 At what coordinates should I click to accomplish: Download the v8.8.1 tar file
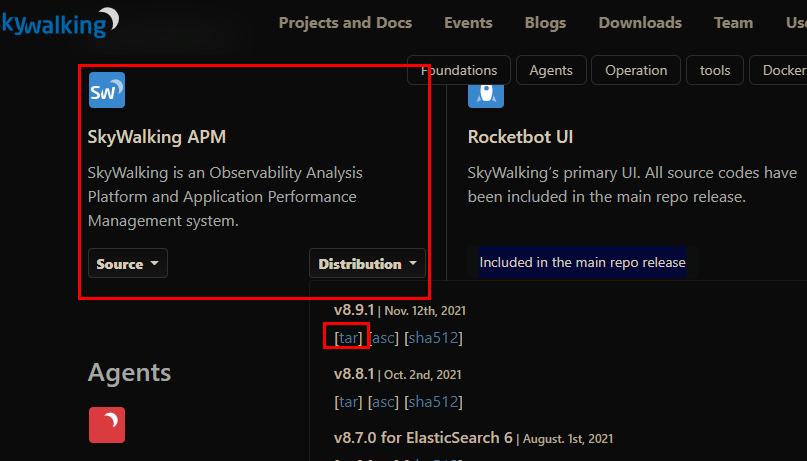(349, 402)
